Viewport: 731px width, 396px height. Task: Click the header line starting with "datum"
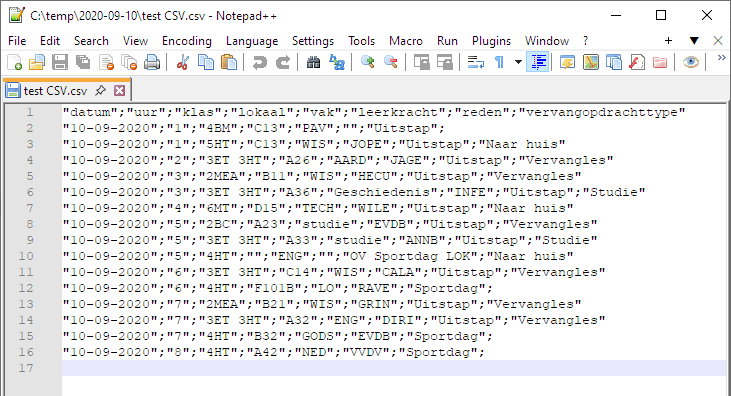tap(374, 112)
